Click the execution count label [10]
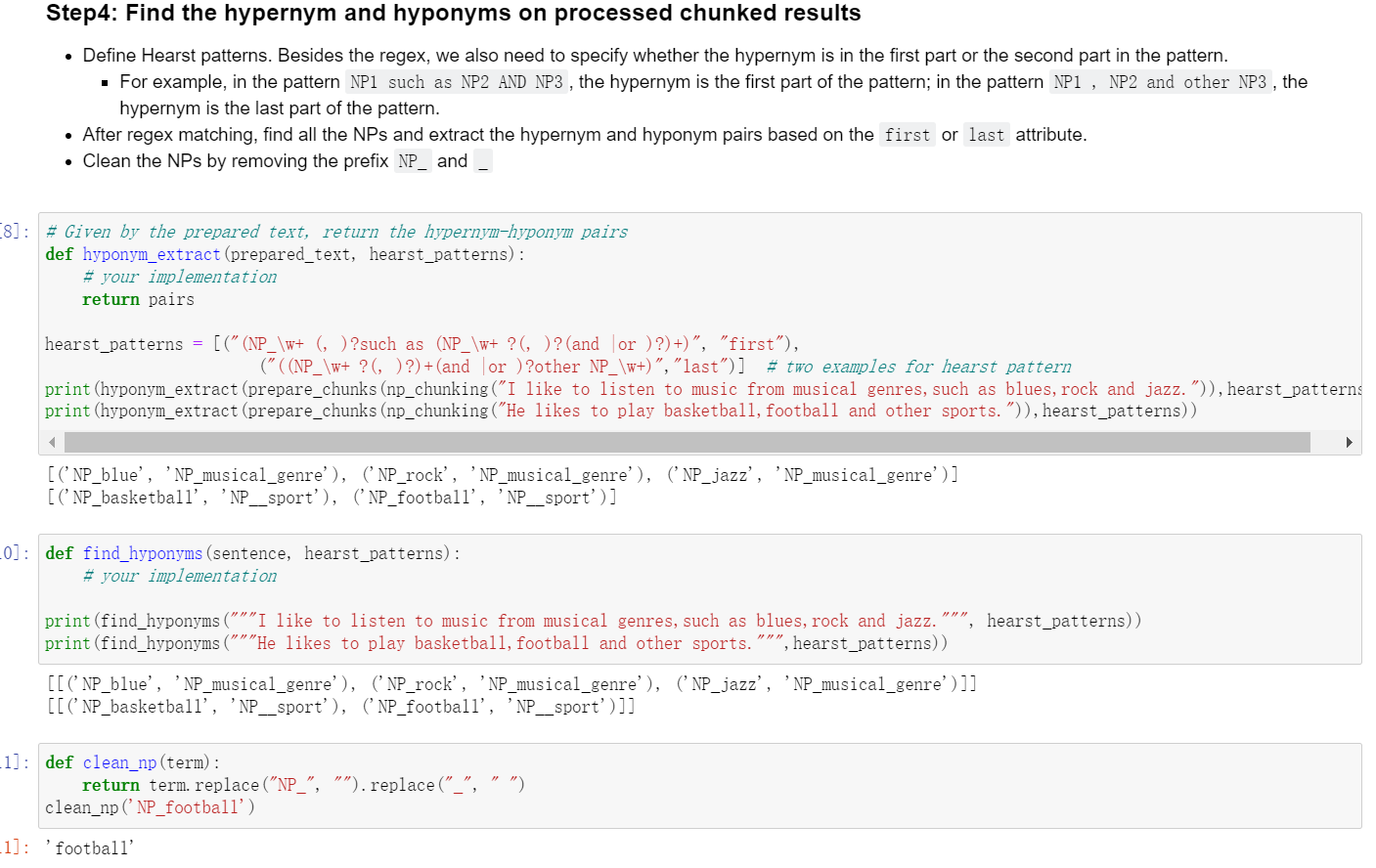 (10, 552)
